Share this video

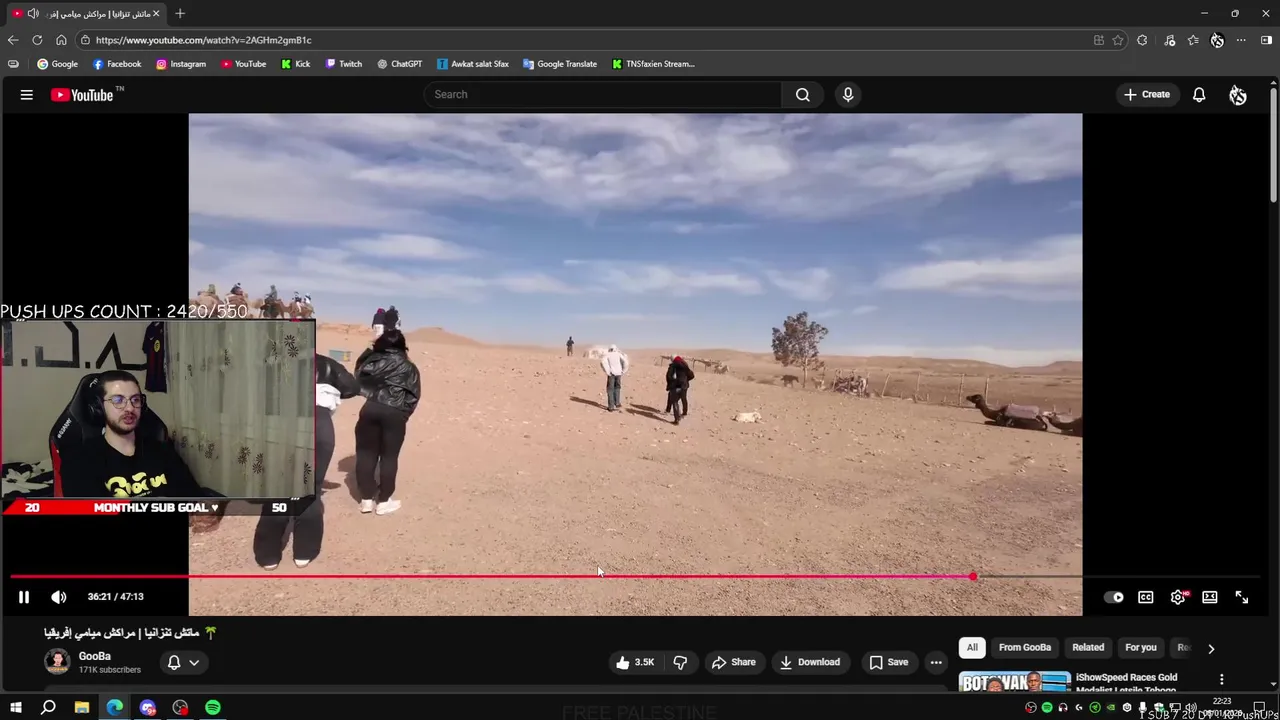coord(734,662)
